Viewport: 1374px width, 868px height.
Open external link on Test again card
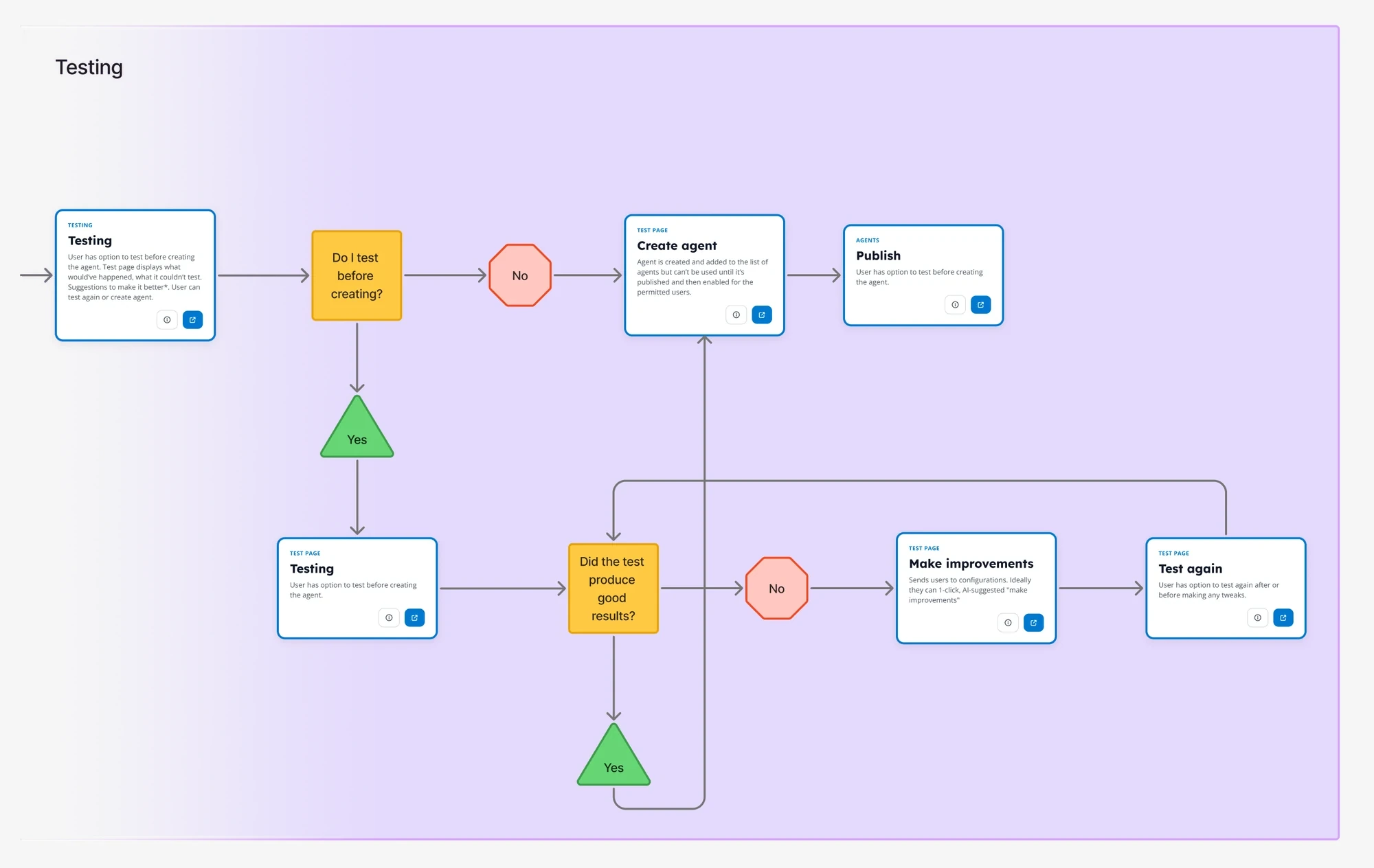pos(1283,618)
